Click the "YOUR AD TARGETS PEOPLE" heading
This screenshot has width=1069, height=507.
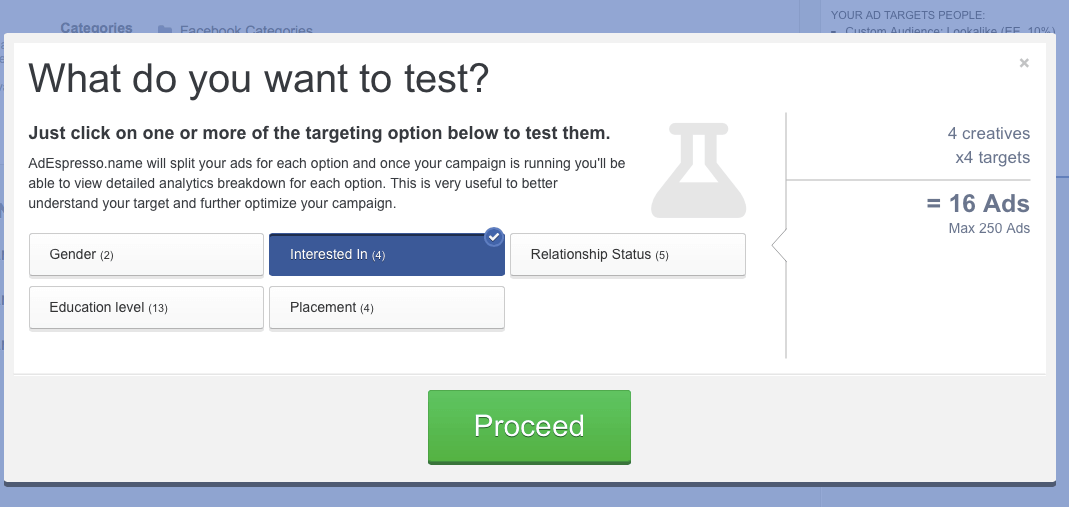coord(908,14)
